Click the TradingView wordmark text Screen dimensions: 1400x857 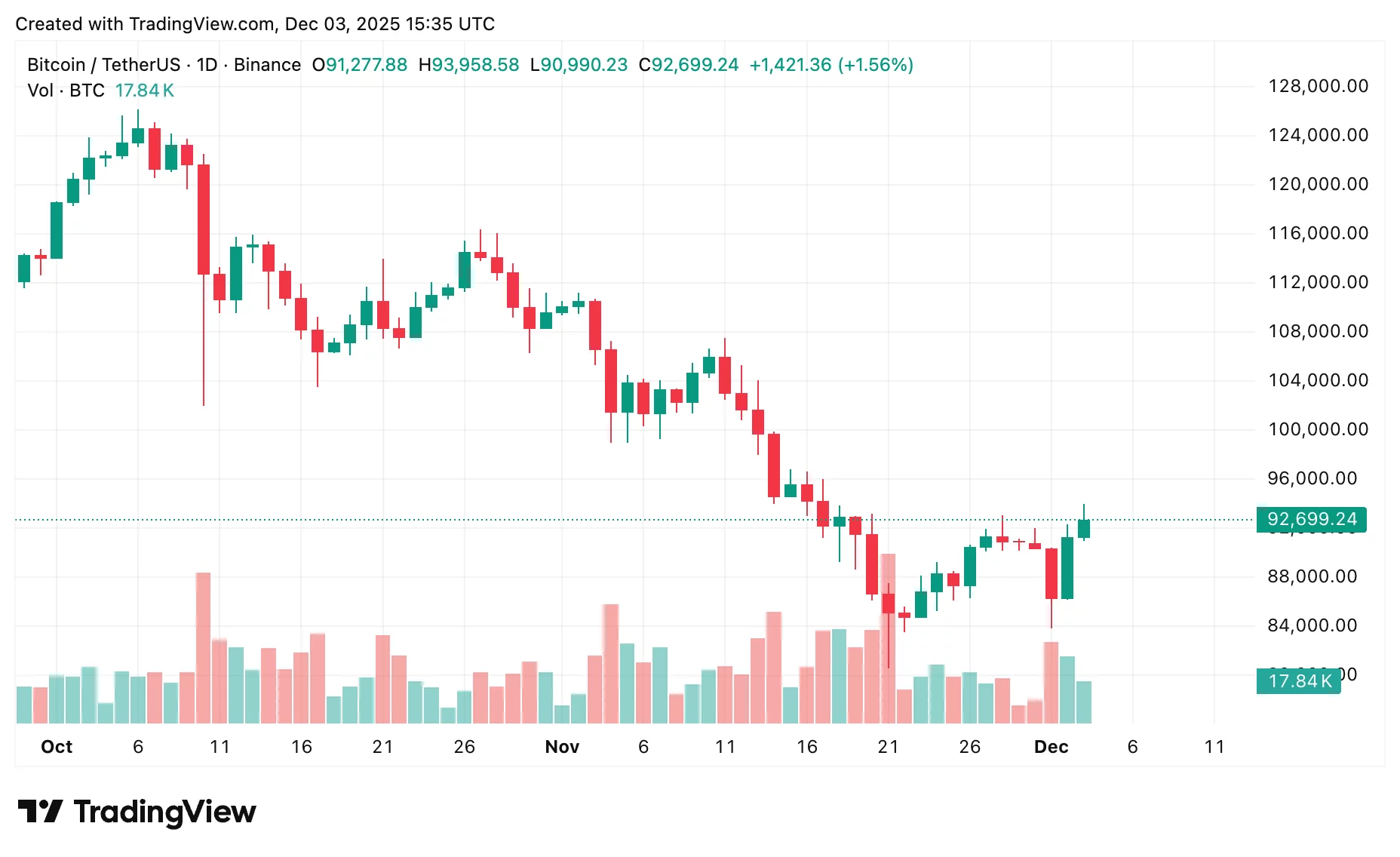[164, 812]
